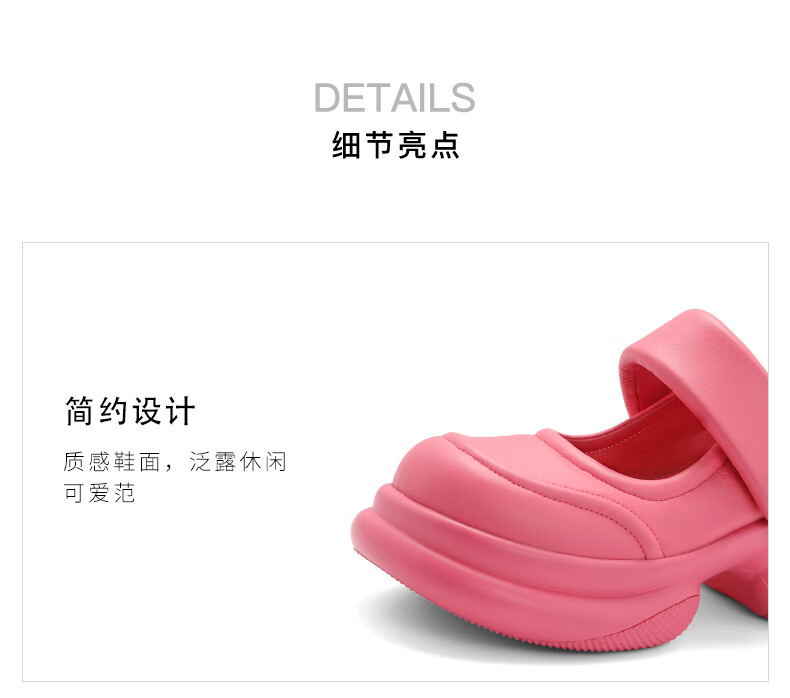Open the pink shoe's rounded toe cap

point(433,474)
